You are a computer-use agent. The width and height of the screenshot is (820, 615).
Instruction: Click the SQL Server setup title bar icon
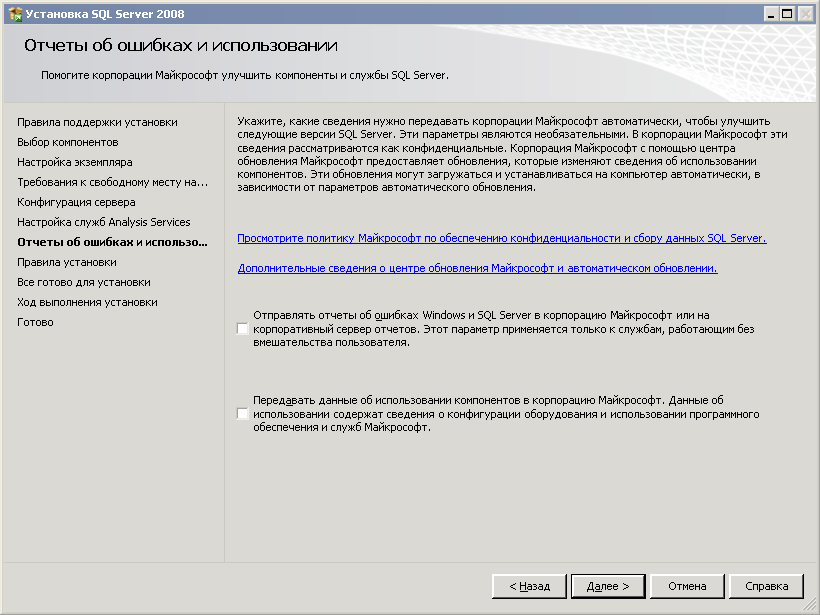[x=15, y=14]
